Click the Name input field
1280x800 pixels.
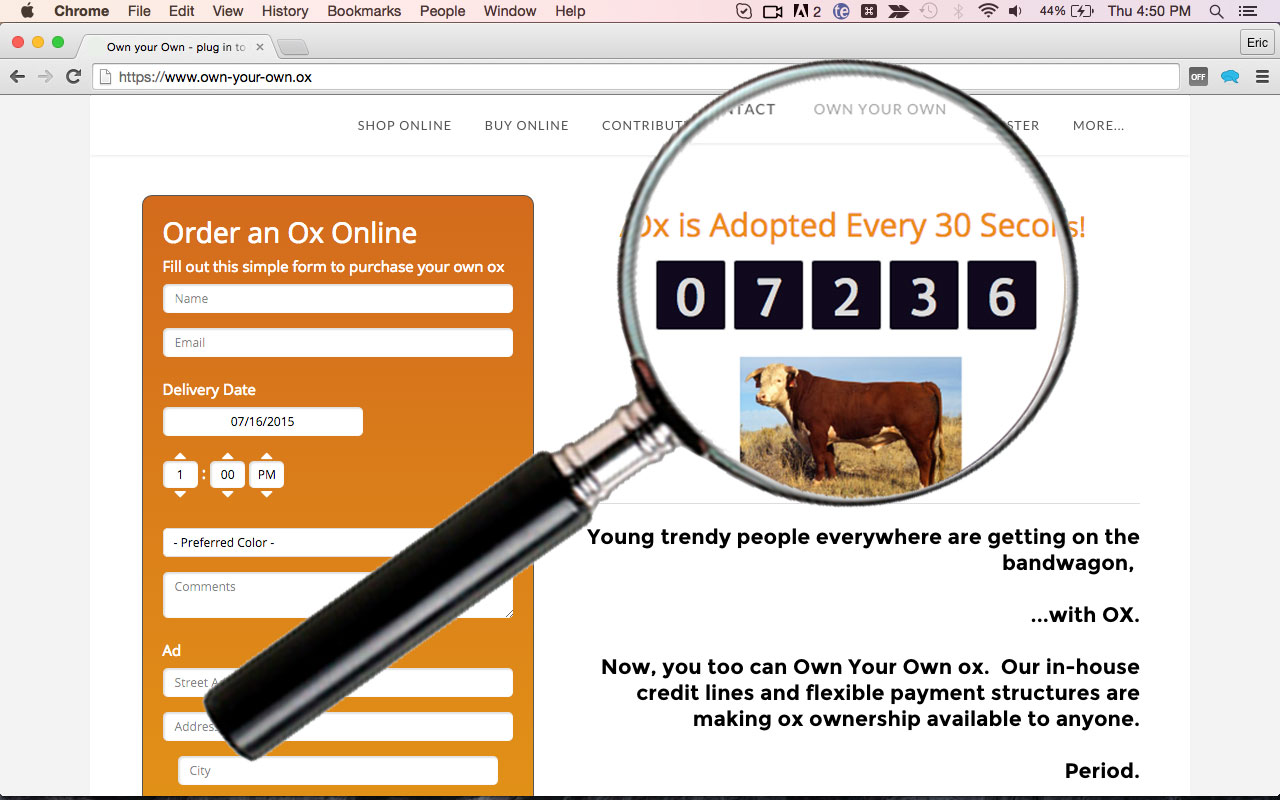(338, 298)
